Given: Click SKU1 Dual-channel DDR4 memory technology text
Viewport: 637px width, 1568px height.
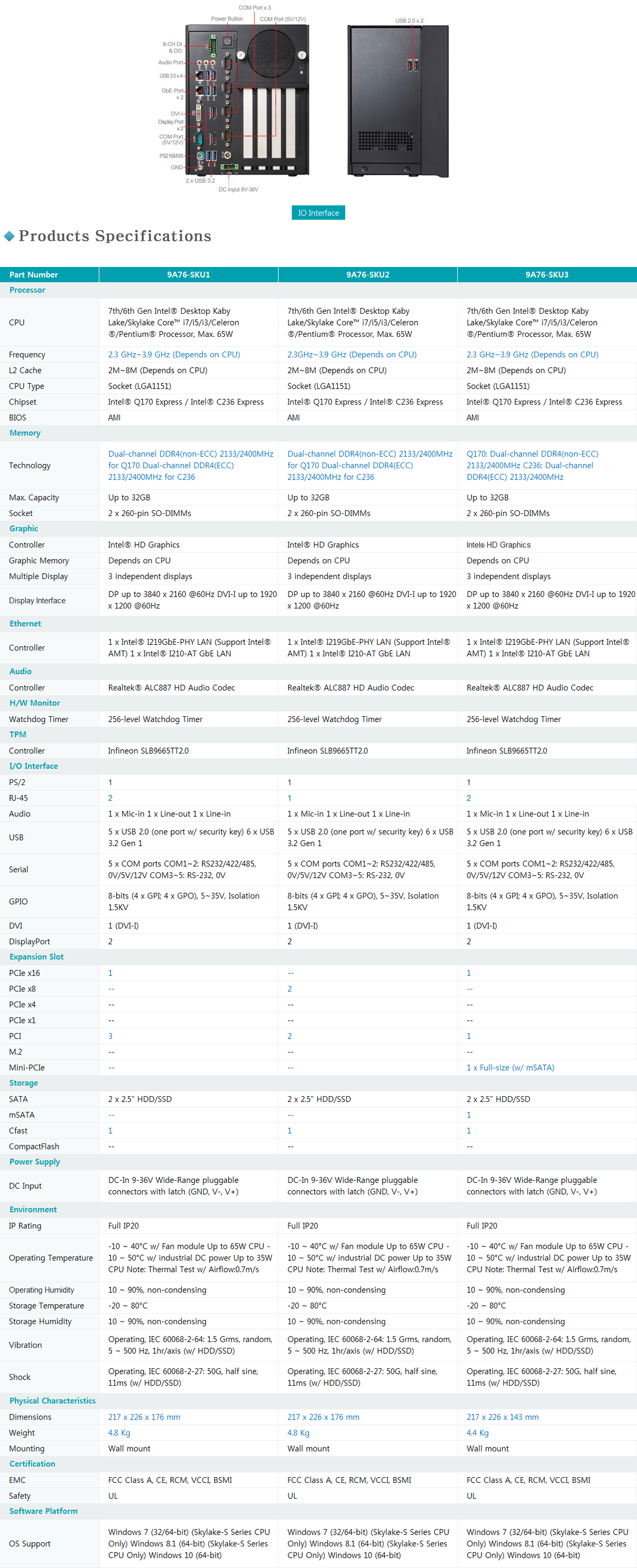Looking at the screenshot, I should point(191,466).
